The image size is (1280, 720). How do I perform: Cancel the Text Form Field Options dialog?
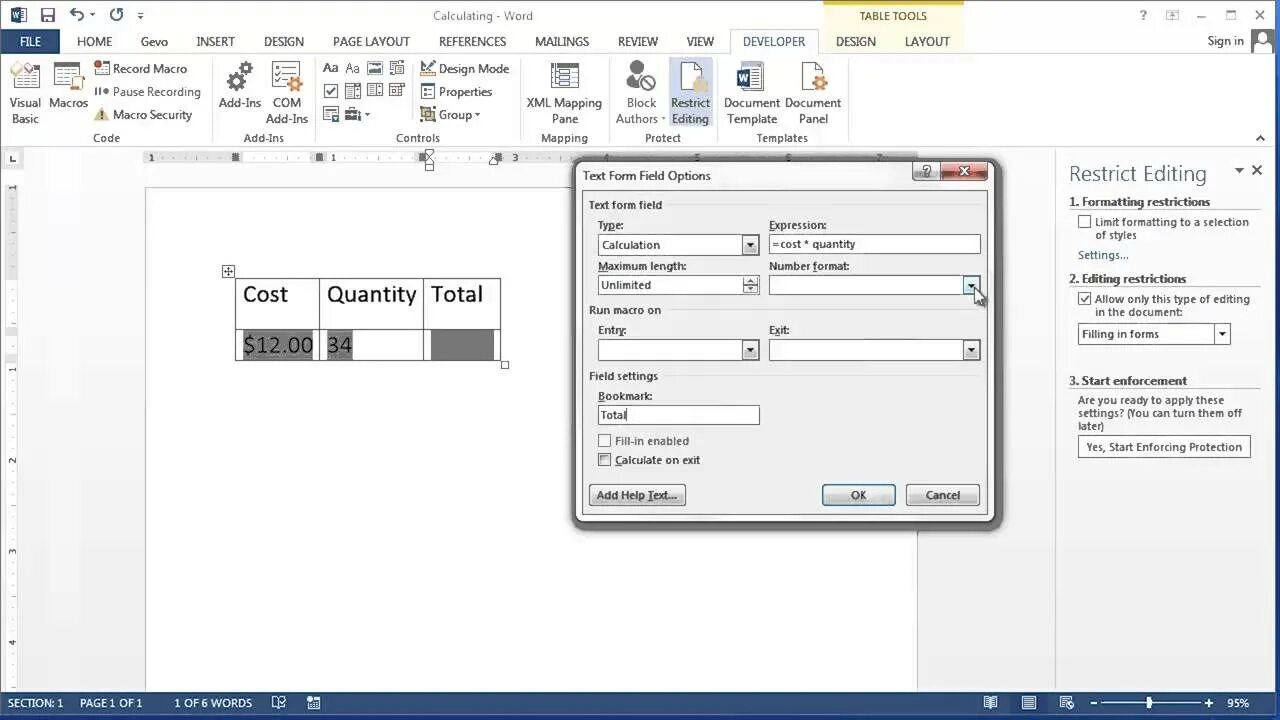tap(942, 495)
